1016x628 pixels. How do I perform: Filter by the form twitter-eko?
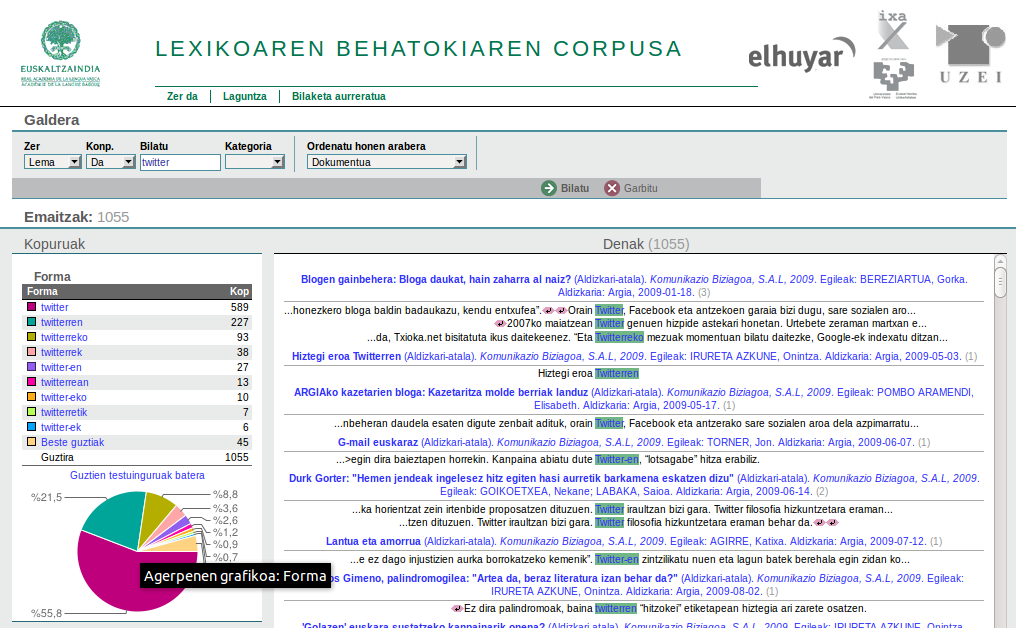(64, 397)
